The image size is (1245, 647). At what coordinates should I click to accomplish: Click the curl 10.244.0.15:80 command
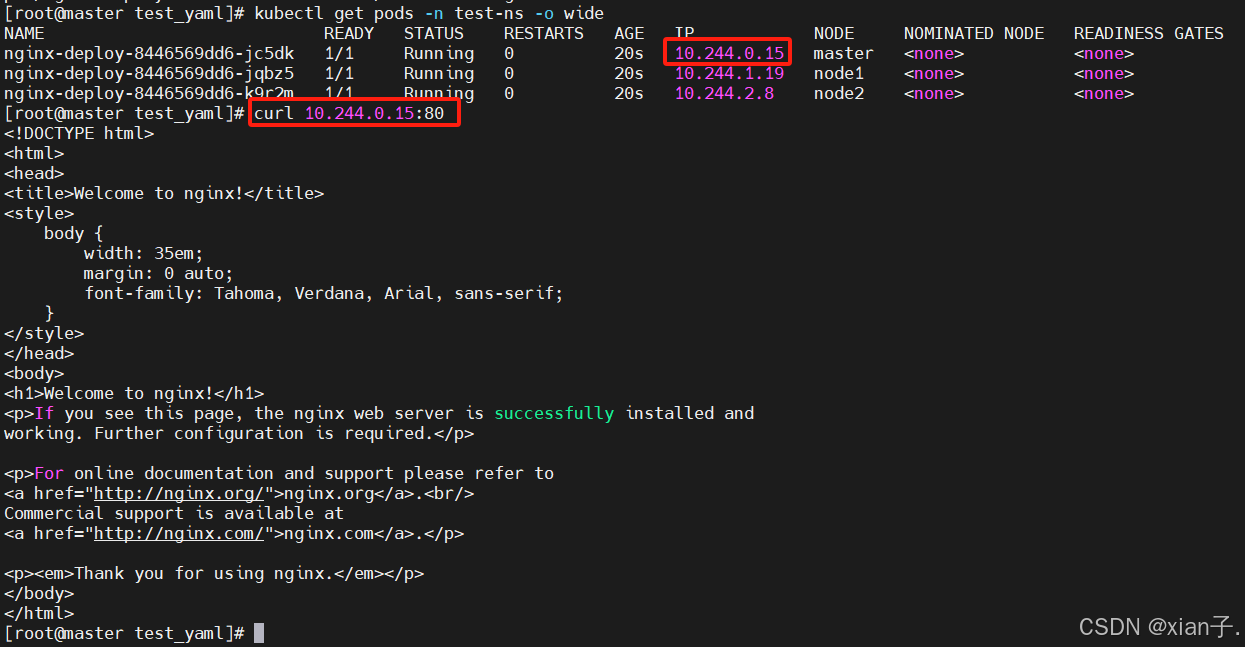[349, 113]
